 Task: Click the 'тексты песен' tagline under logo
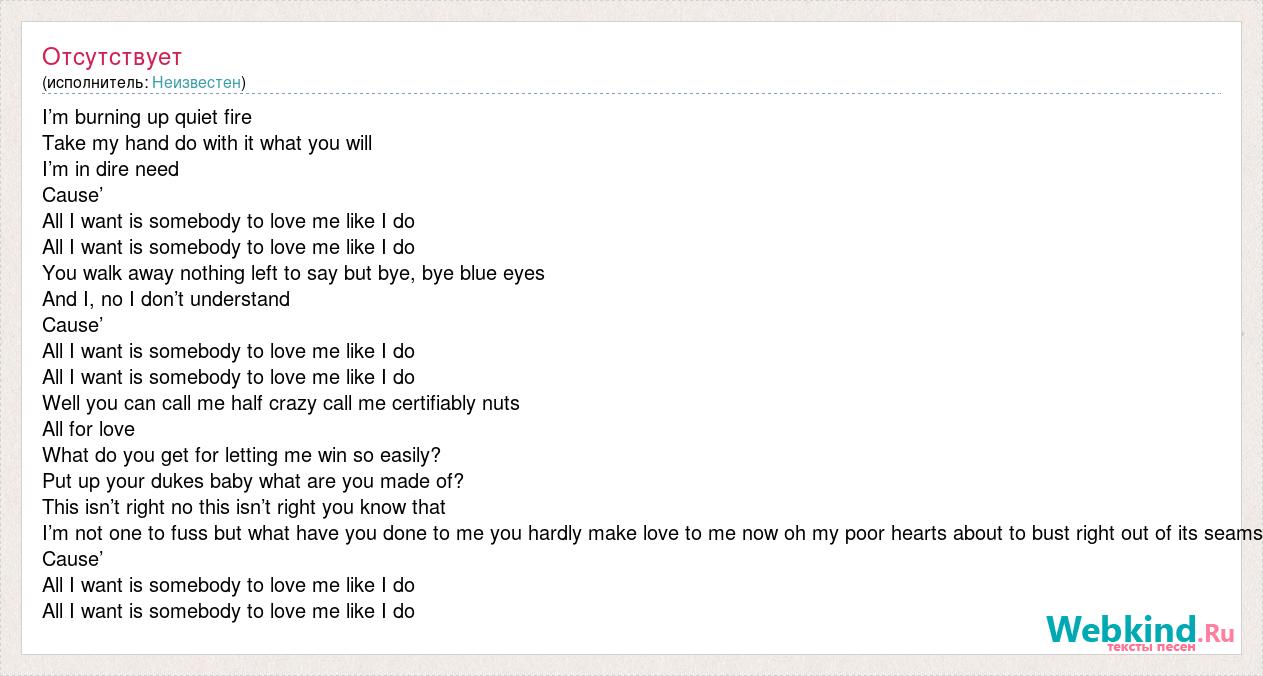1150,647
